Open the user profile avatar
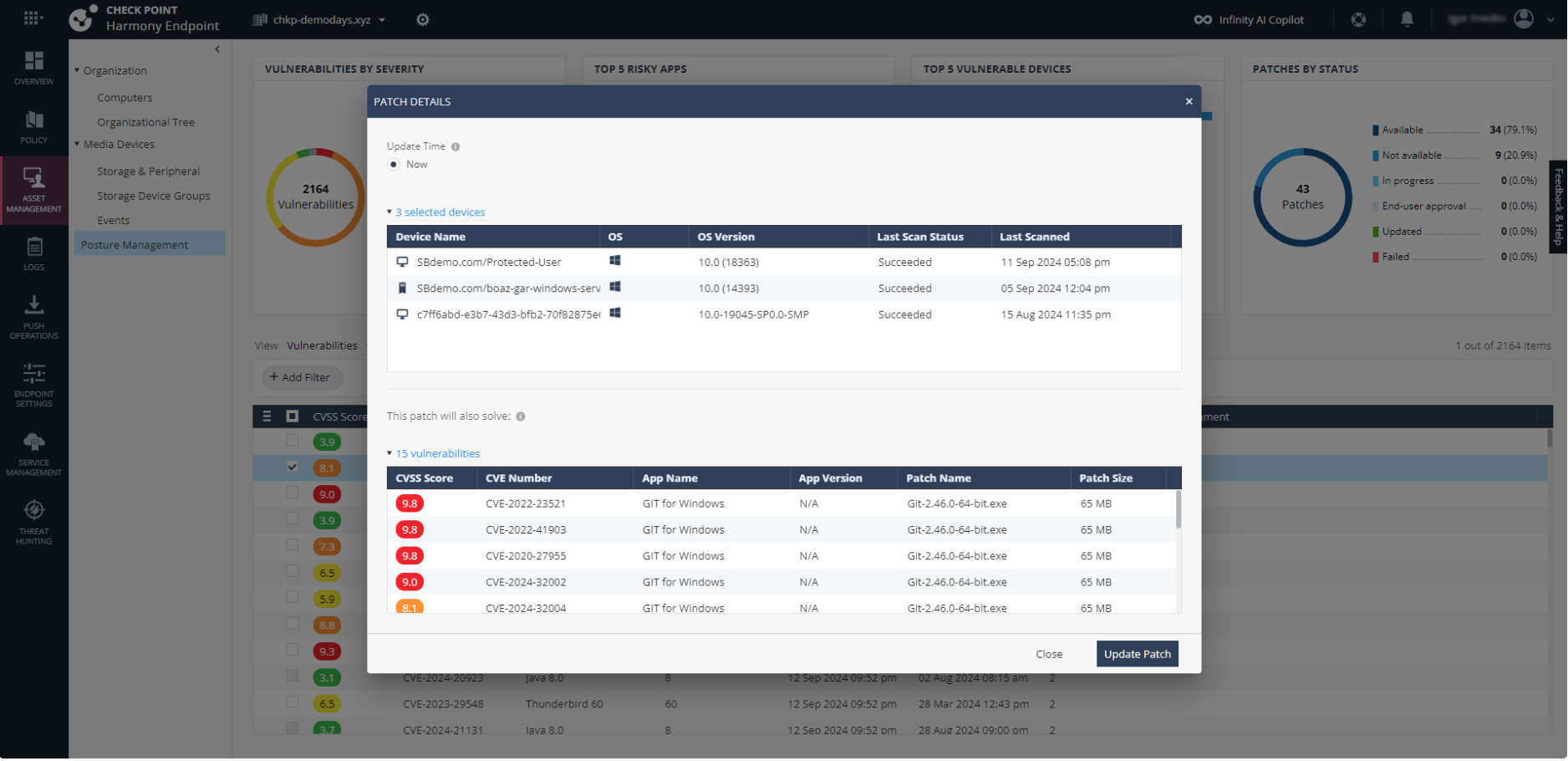The width and height of the screenshot is (1568, 761). tap(1524, 18)
